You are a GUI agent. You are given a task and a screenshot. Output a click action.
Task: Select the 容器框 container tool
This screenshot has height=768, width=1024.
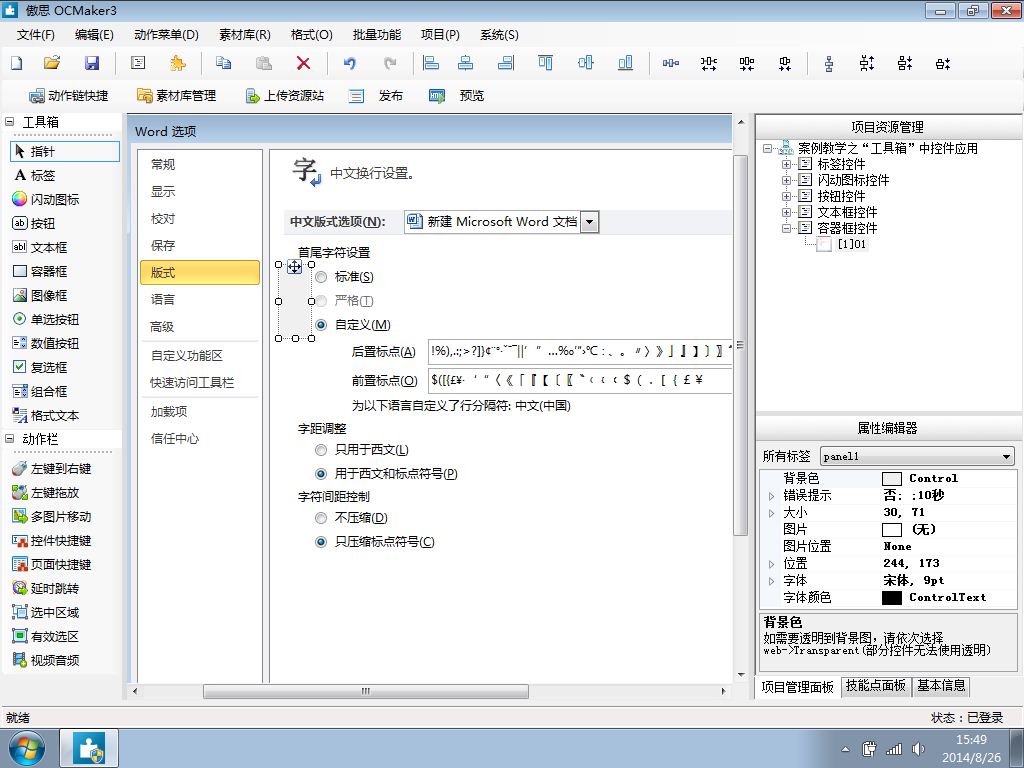[x=40, y=272]
